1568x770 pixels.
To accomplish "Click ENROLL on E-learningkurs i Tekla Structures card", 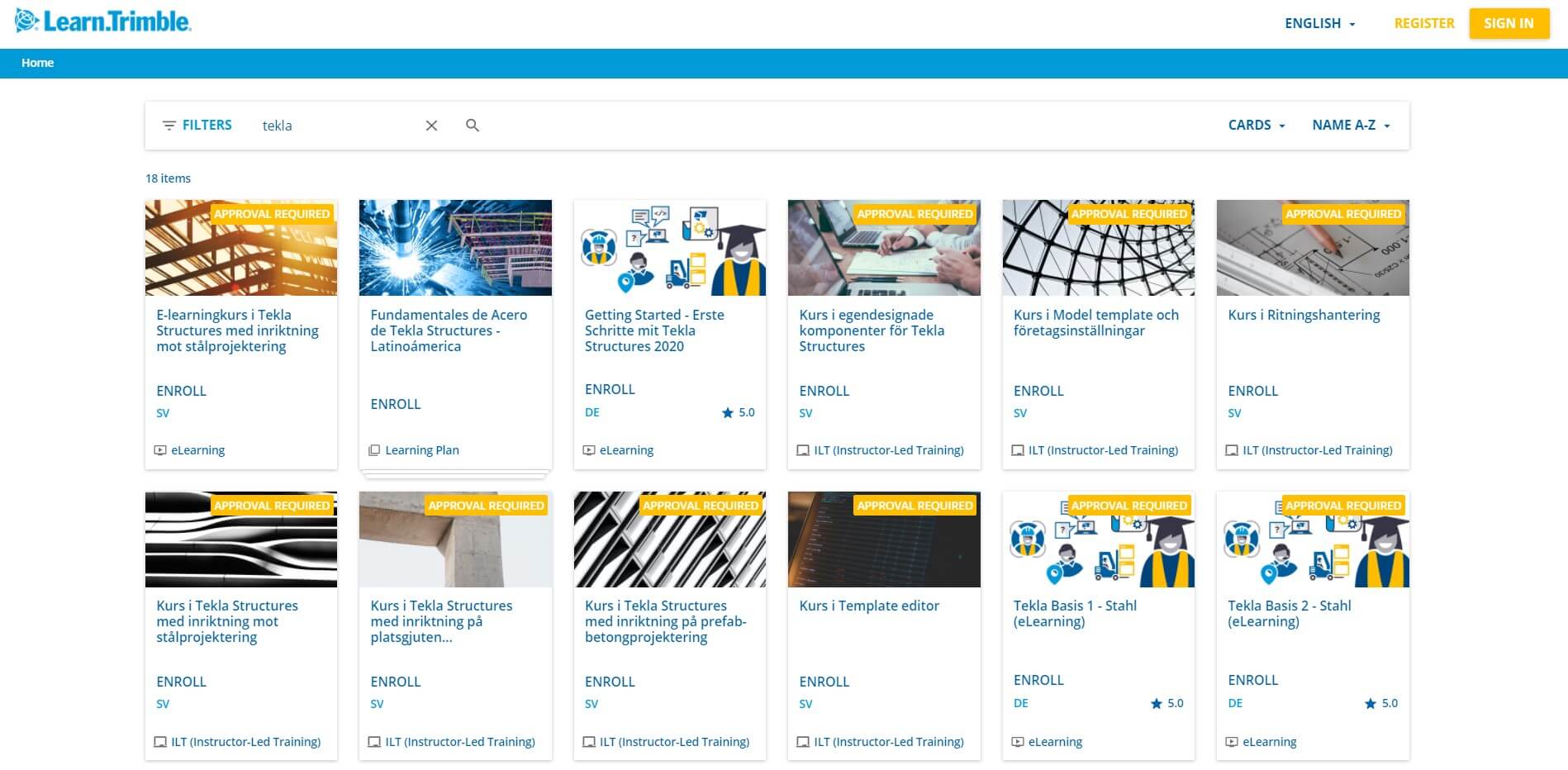I will tap(181, 391).
